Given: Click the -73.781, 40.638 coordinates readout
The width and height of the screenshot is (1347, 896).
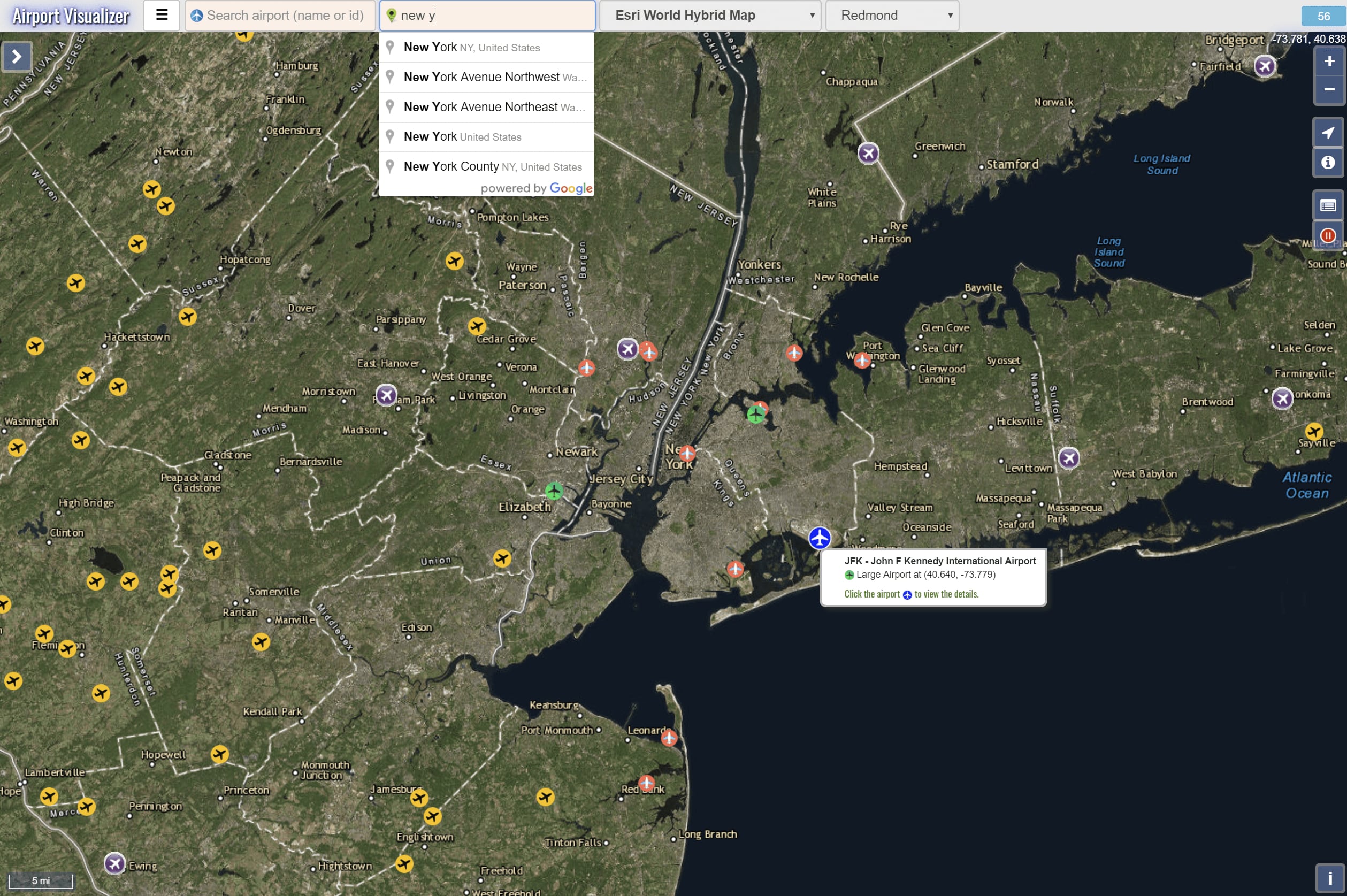Looking at the screenshot, I should 1308,39.
